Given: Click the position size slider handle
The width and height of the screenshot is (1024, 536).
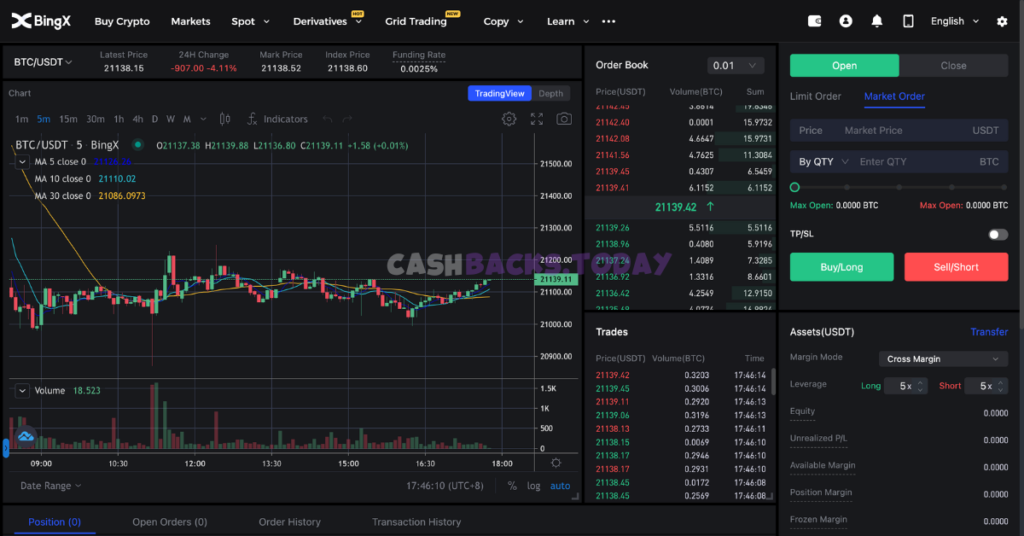Looking at the screenshot, I should pos(795,187).
